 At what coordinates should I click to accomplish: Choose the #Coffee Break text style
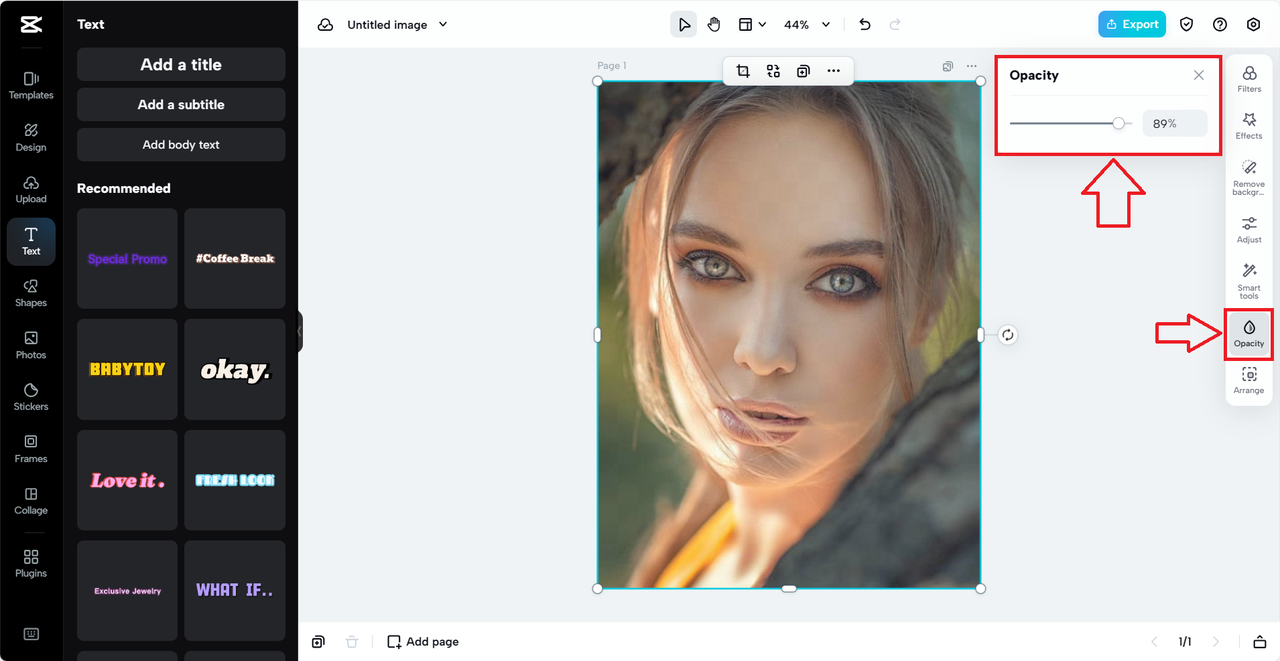click(x=235, y=258)
